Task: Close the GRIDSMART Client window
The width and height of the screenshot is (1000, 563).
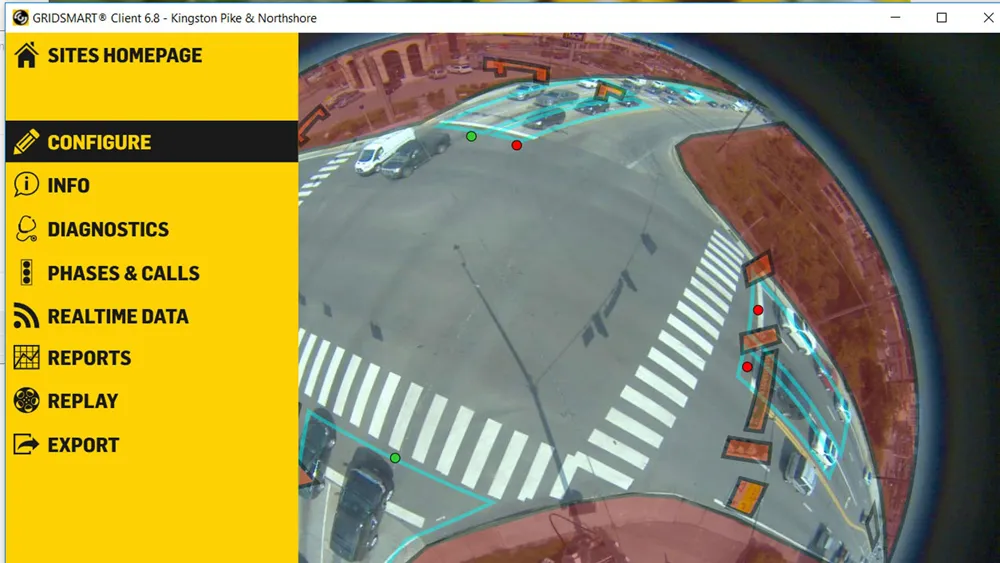Action: (x=988, y=18)
